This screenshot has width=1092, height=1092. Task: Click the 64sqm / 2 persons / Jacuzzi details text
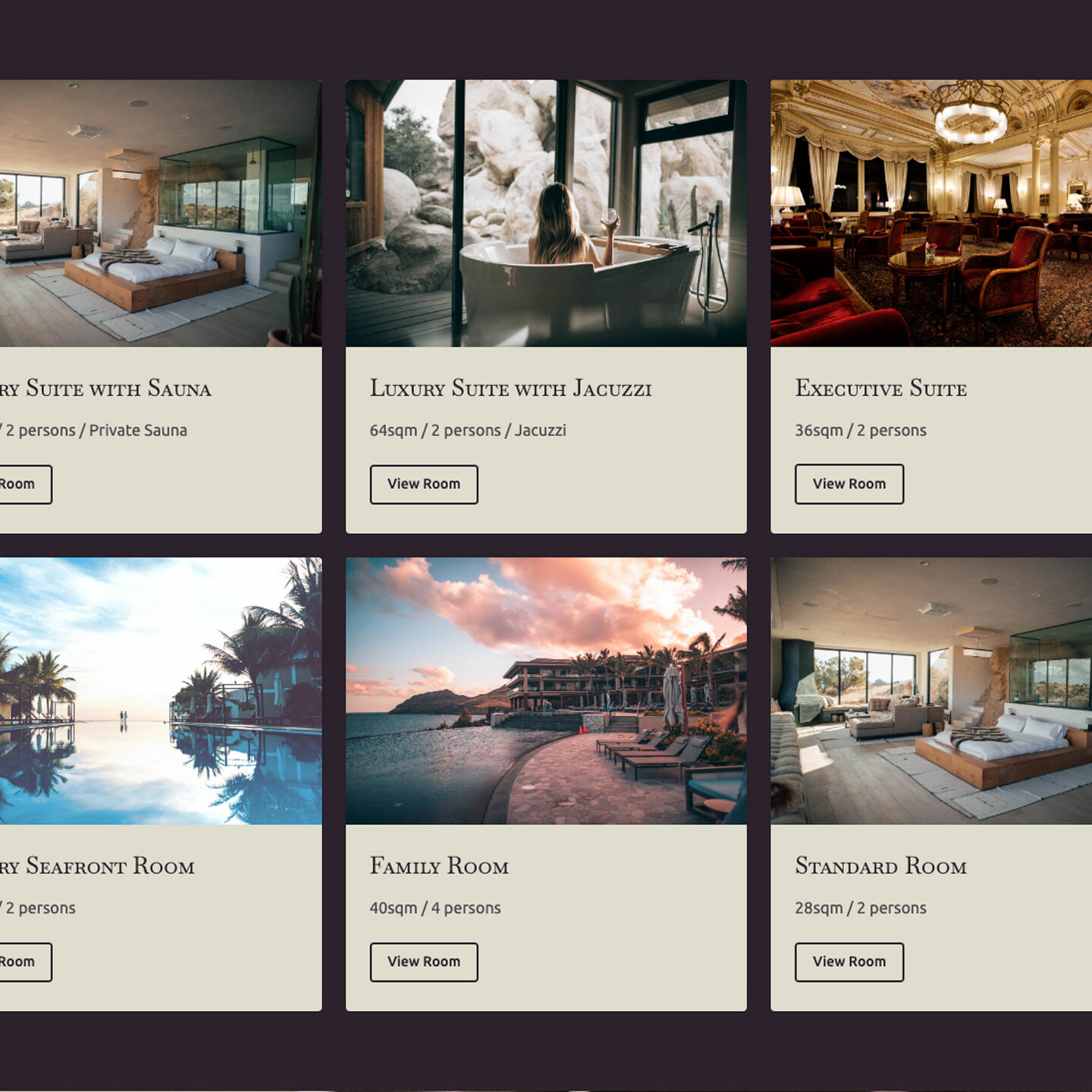tap(468, 430)
